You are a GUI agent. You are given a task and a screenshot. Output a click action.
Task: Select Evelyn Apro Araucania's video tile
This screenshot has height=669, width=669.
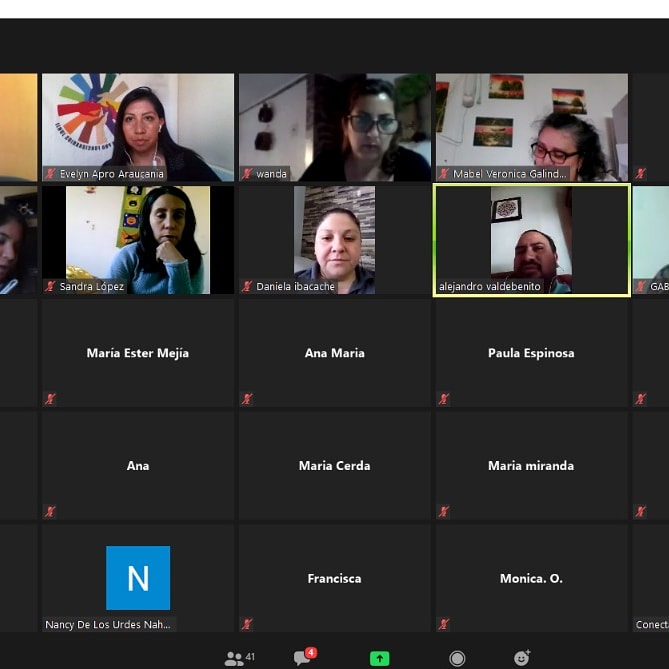coord(138,127)
